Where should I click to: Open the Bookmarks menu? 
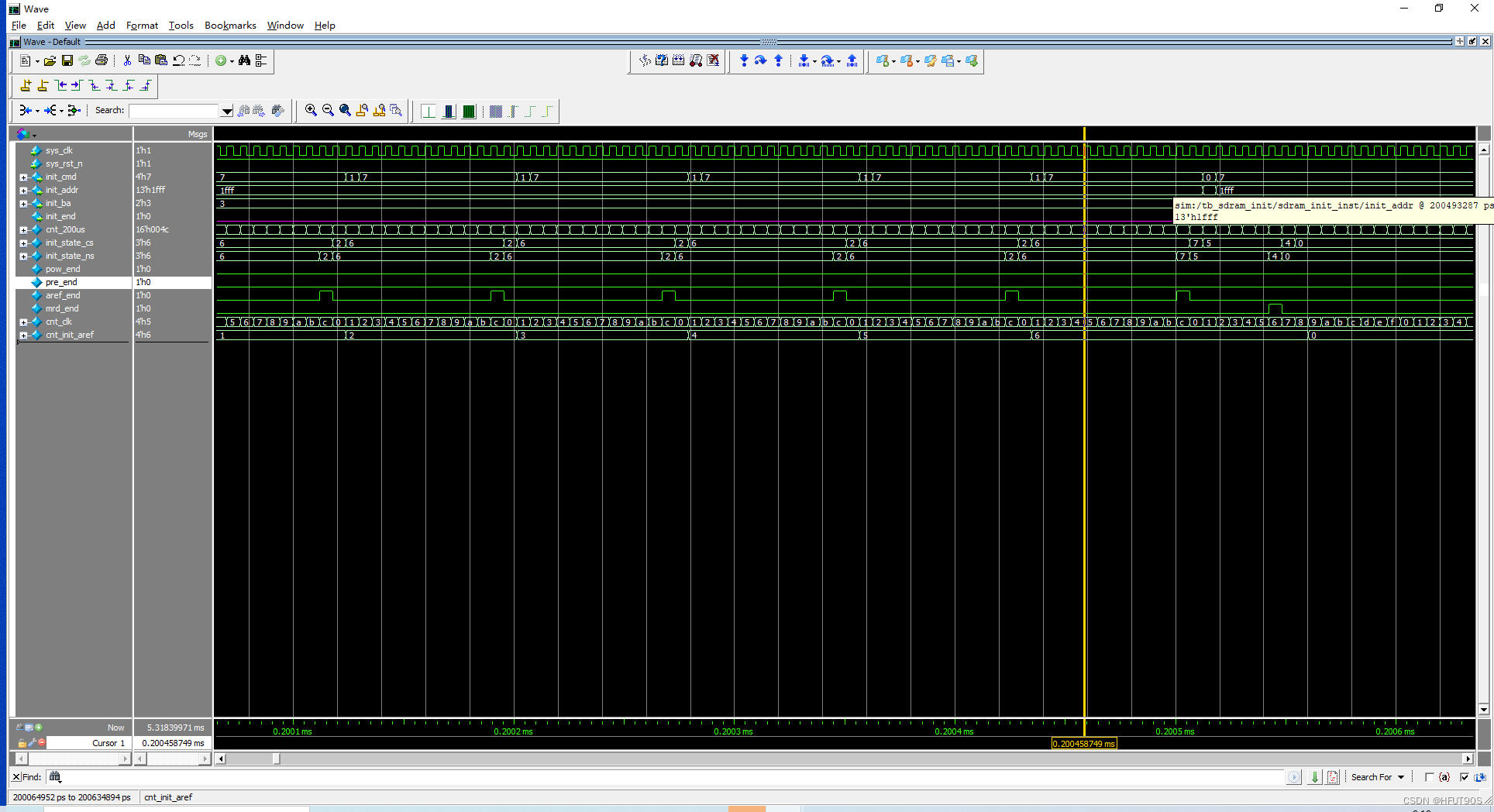coord(230,26)
